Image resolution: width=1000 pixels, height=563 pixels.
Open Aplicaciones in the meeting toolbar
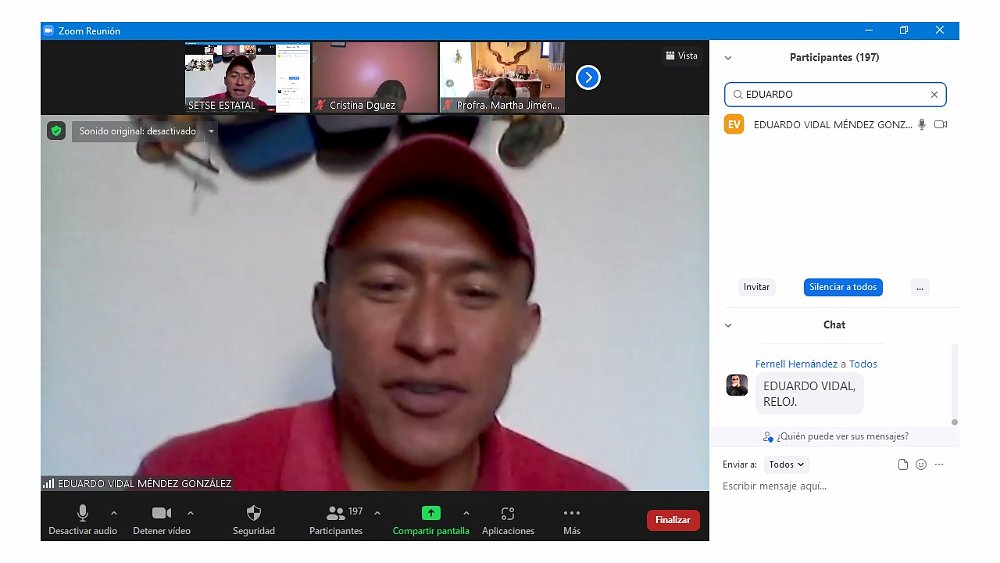point(508,518)
